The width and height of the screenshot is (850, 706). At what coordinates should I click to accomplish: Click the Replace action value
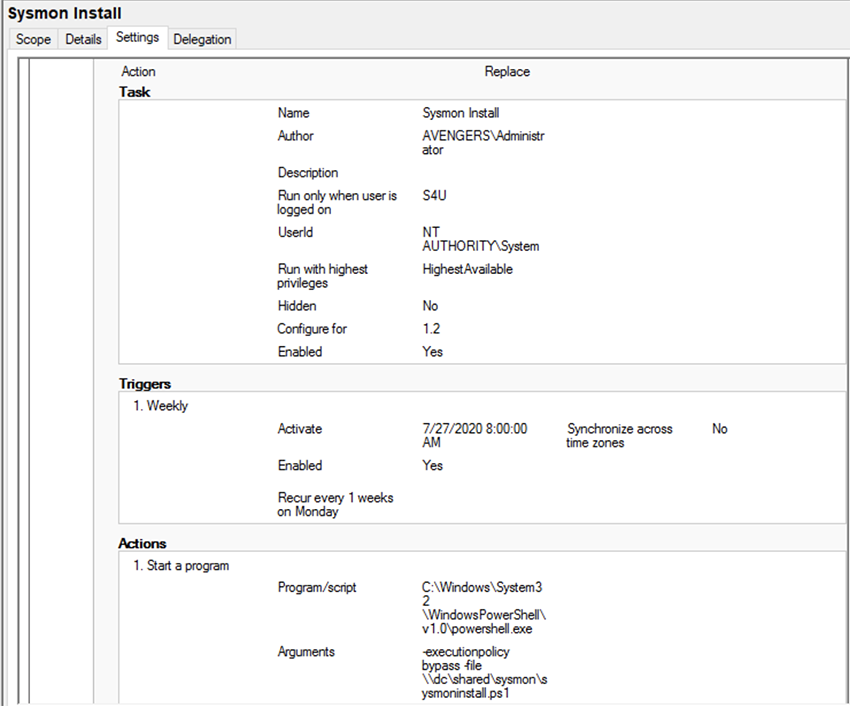[x=507, y=72]
